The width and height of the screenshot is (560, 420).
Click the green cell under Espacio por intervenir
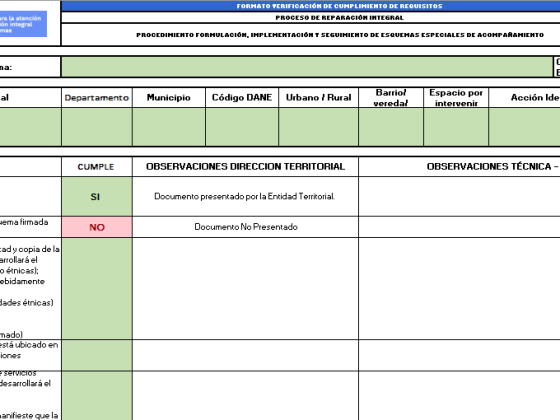[x=456, y=127]
